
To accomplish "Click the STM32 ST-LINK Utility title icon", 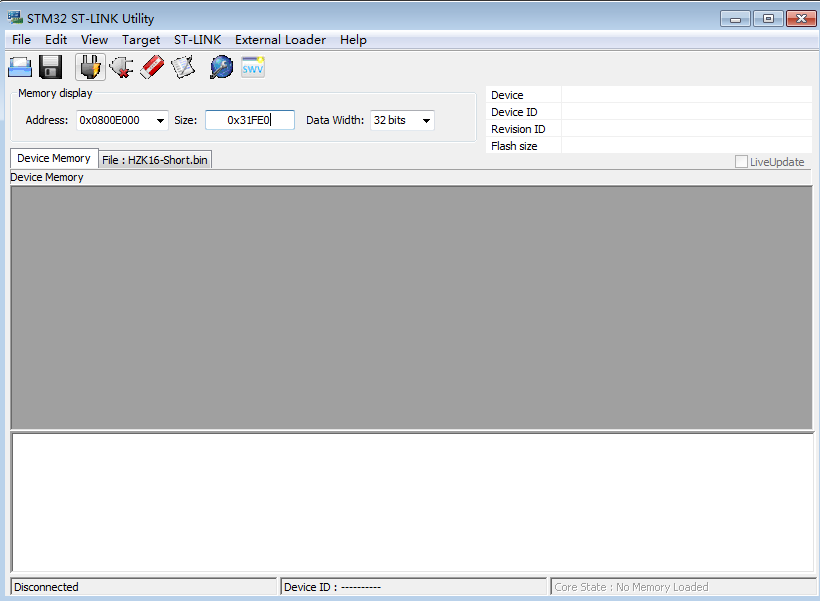I will coord(15,18).
